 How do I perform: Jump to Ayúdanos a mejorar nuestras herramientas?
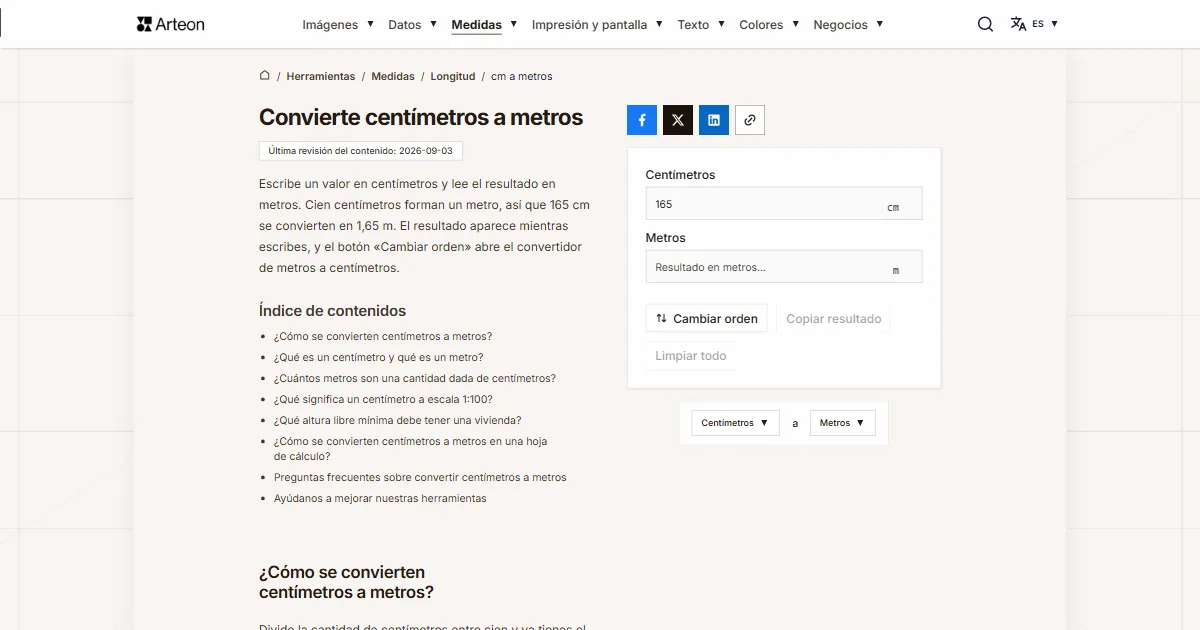(380, 498)
